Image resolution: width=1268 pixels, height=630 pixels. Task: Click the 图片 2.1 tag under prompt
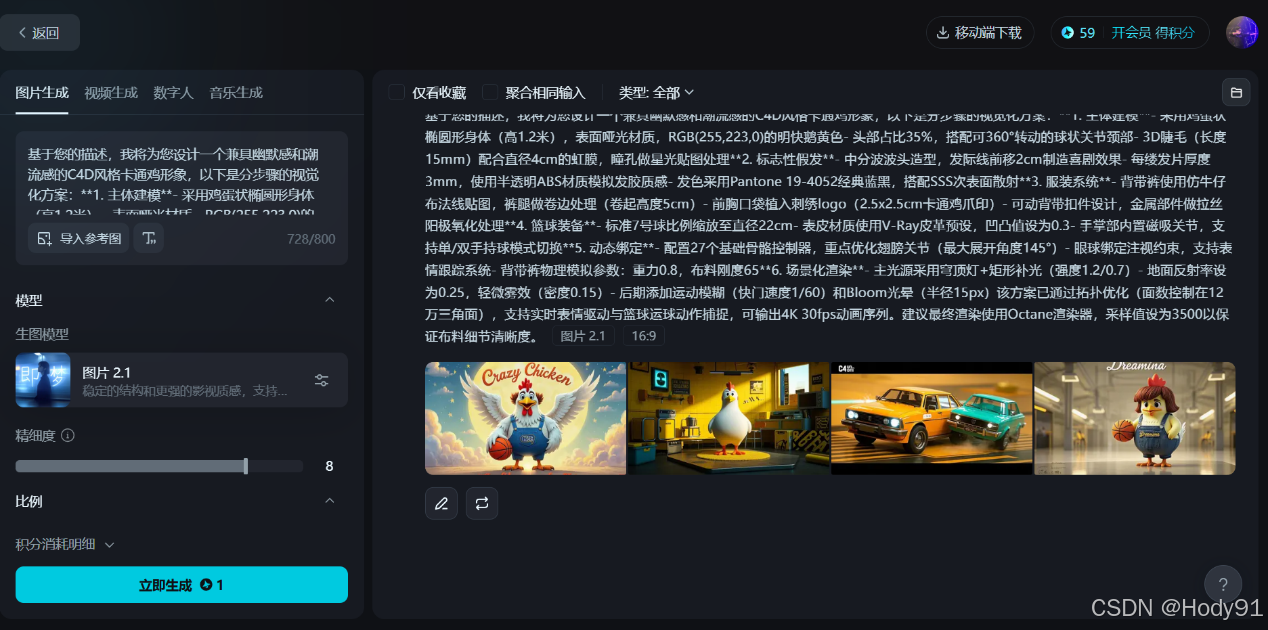tap(583, 336)
